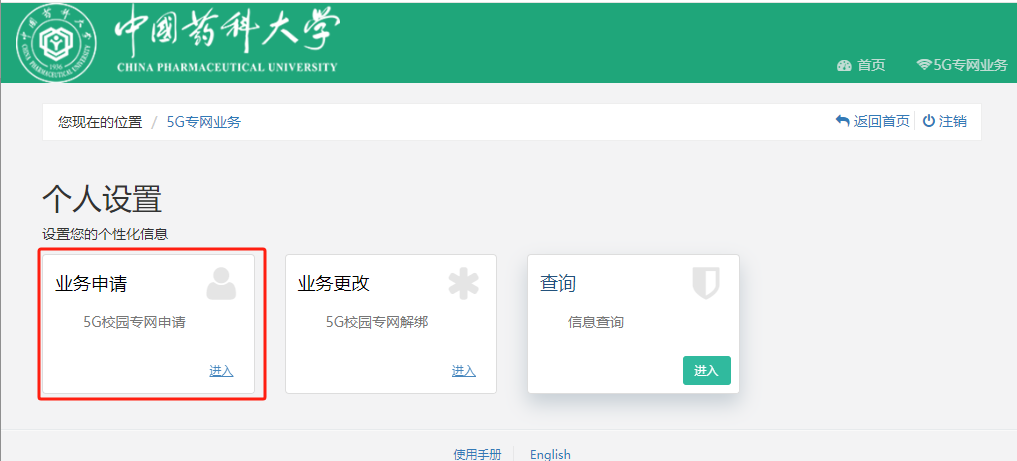The height and width of the screenshot is (461, 1017).
Task: Enter 业务更改 via its 进入 link
Action: pos(463,371)
